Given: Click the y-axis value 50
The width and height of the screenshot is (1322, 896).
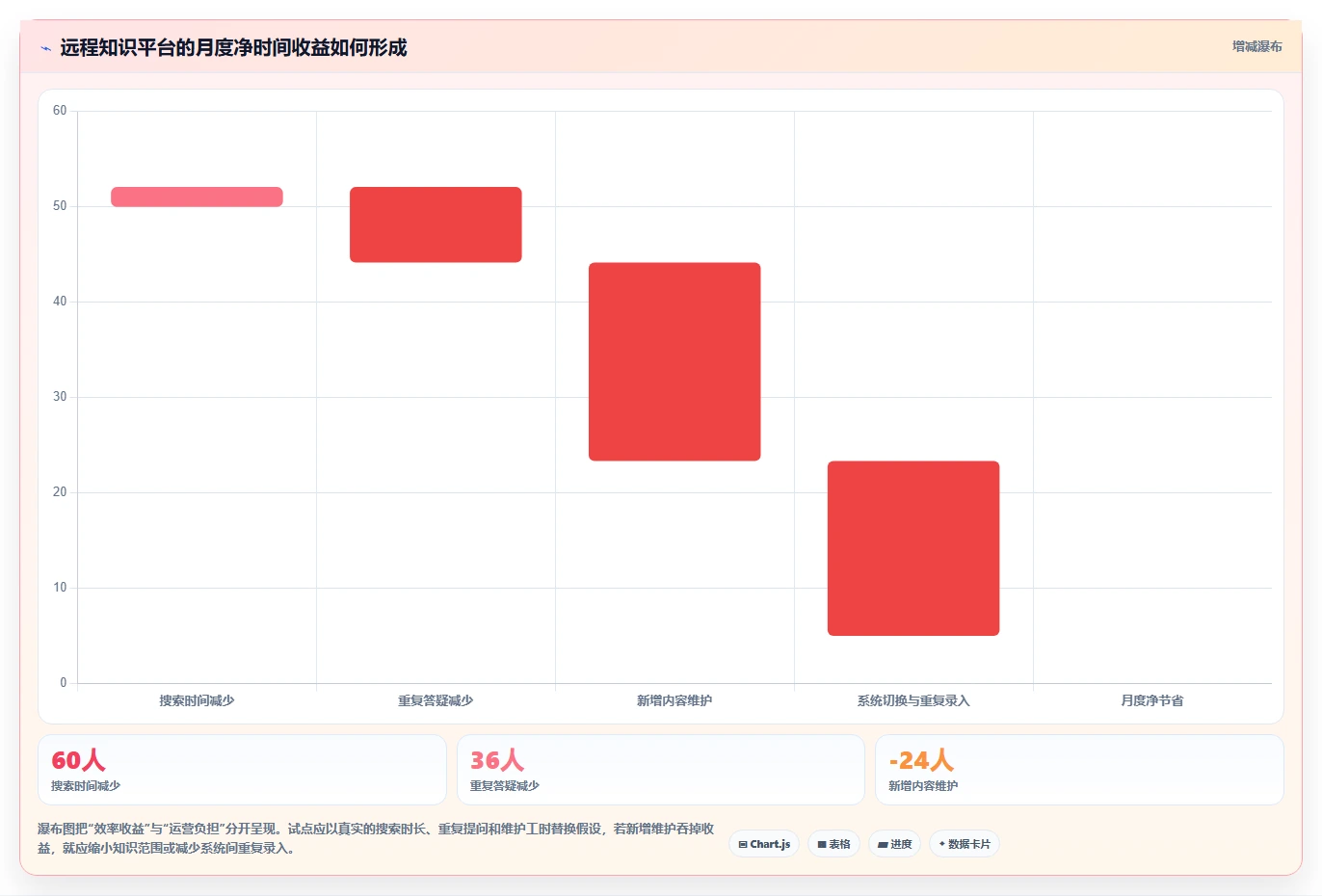Looking at the screenshot, I should pyautogui.click(x=60, y=206).
